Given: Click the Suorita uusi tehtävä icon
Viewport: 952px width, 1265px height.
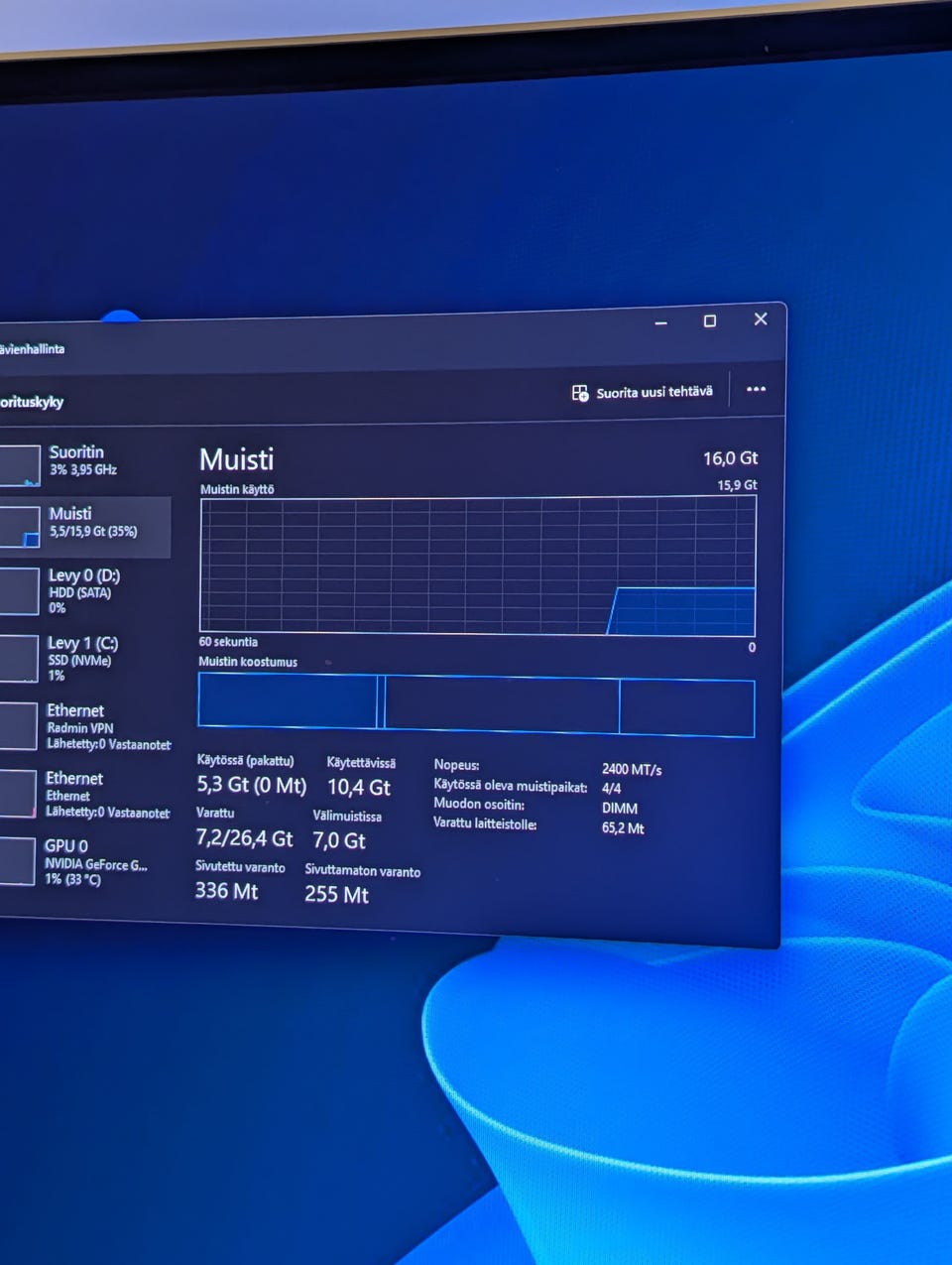Looking at the screenshot, I should tap(580, 393).
